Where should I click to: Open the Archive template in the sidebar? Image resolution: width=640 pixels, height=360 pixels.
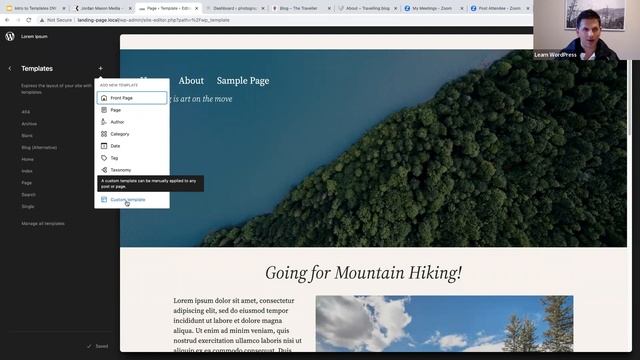[x=29, y=124]
